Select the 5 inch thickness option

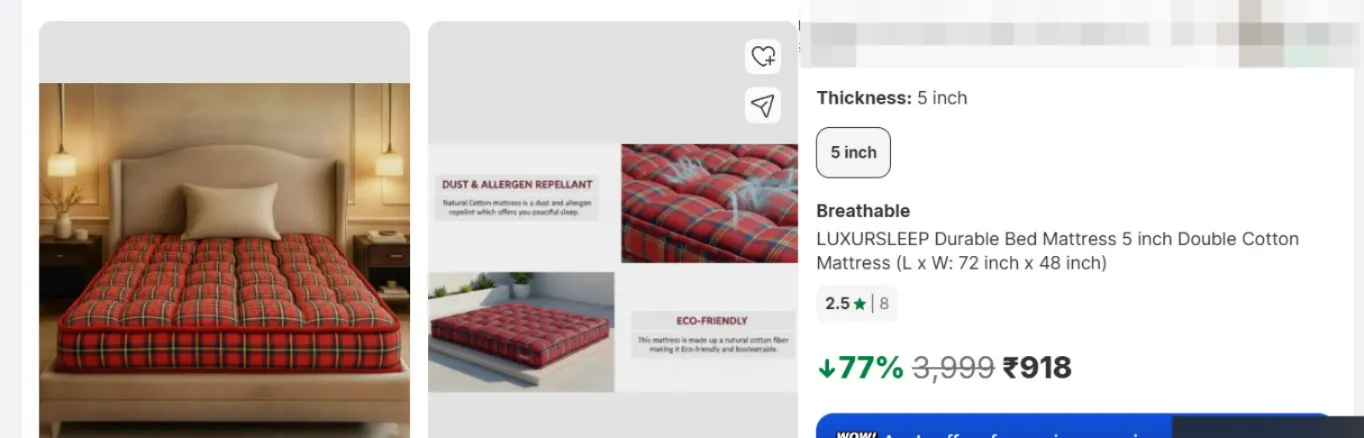[x=853, y=153]
